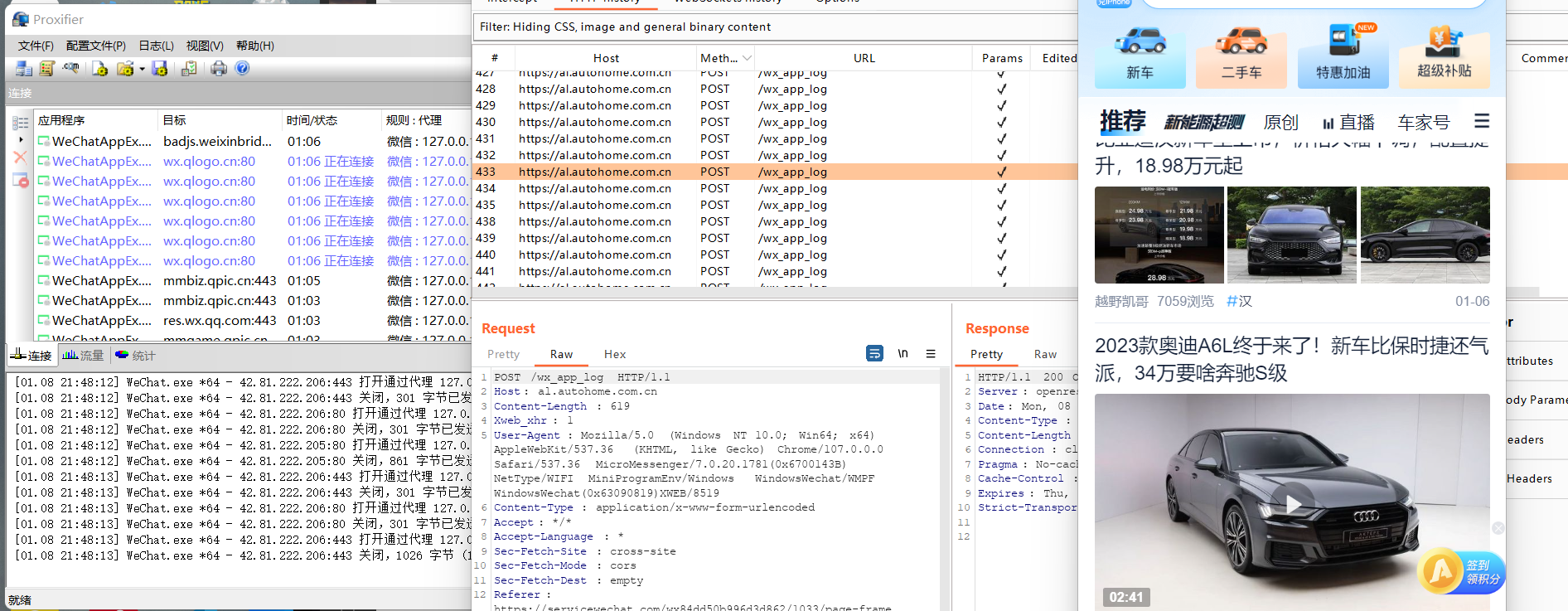Select history row number 433

tap(775, 172)
